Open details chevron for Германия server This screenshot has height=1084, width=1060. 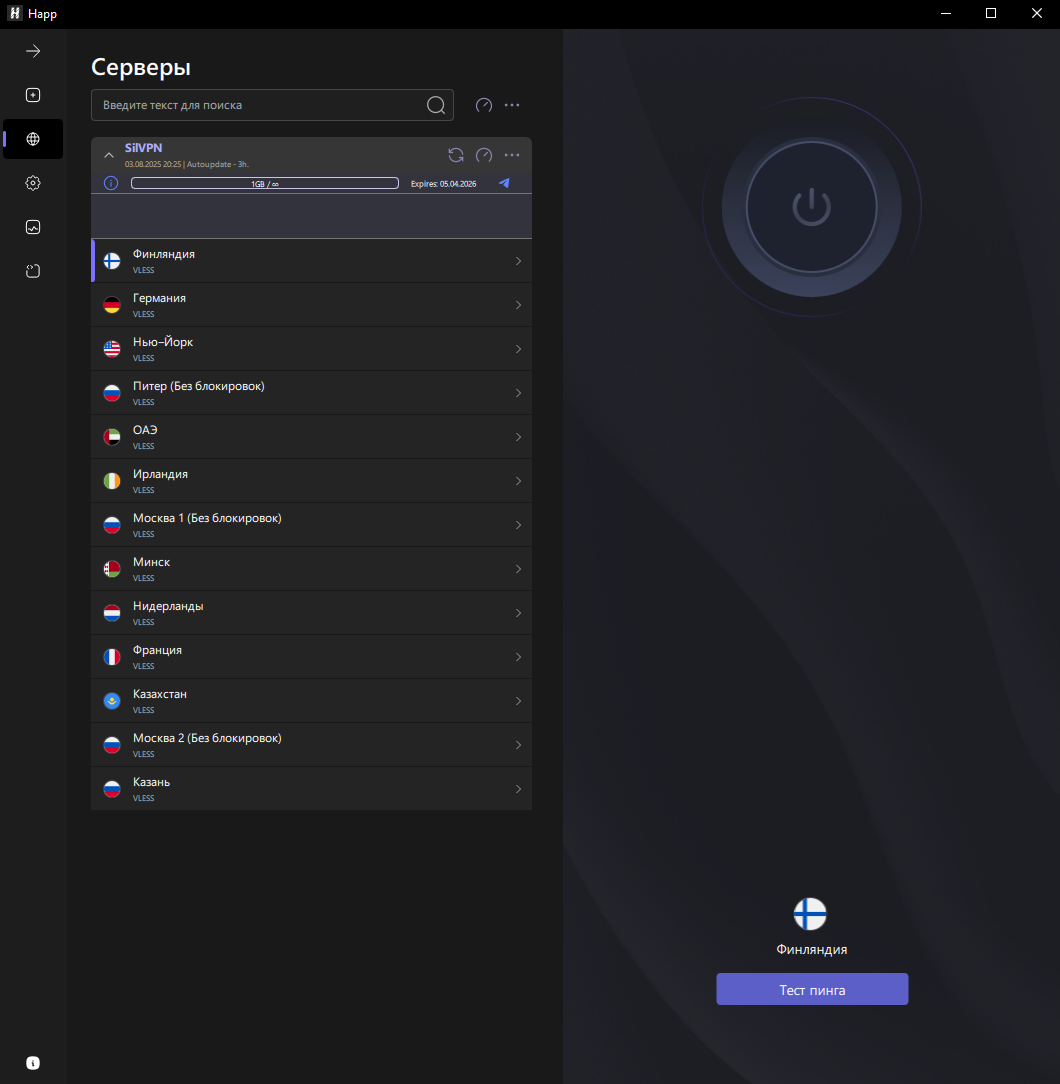[x=518, y=305]
